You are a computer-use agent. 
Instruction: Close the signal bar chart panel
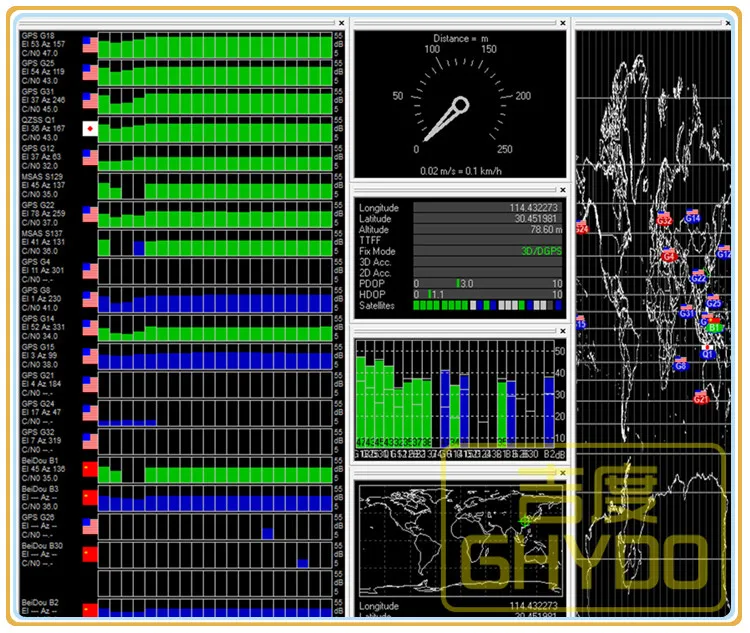click(x=563, y=331)
